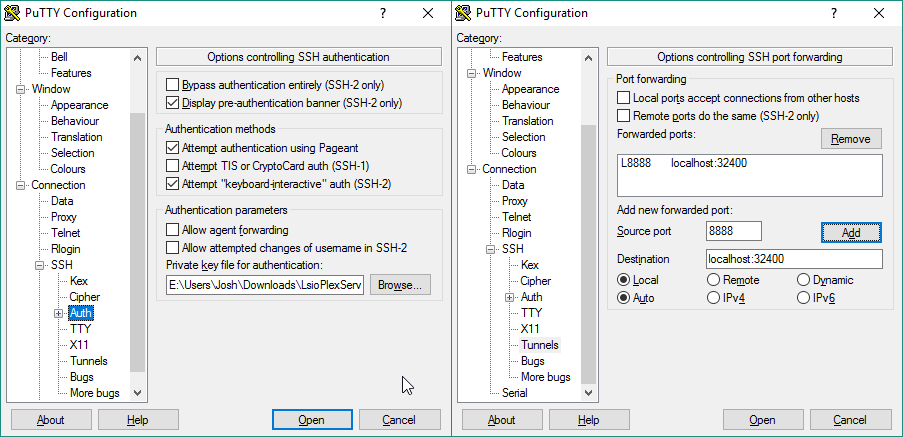Open More bugs category in left window
This screenshot has width=903, height=437.
pyautogui.click(x=95, y=393)
